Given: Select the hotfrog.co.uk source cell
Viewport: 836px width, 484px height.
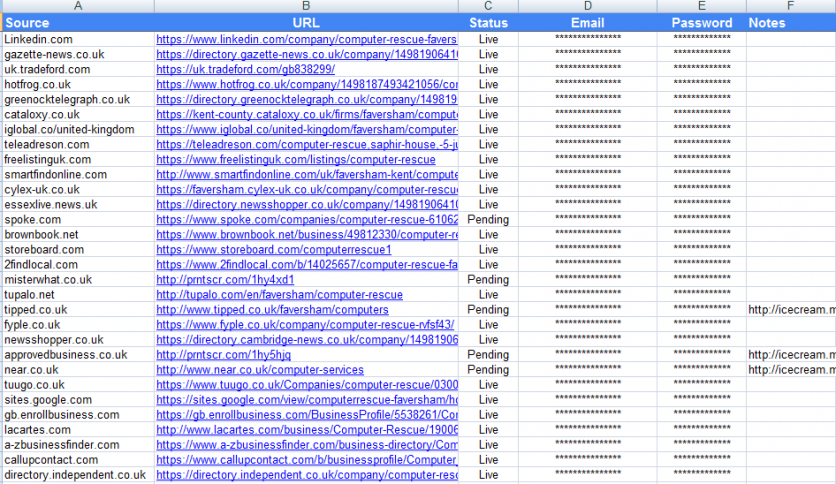Looking at the screenshot, I should point(78,84).
